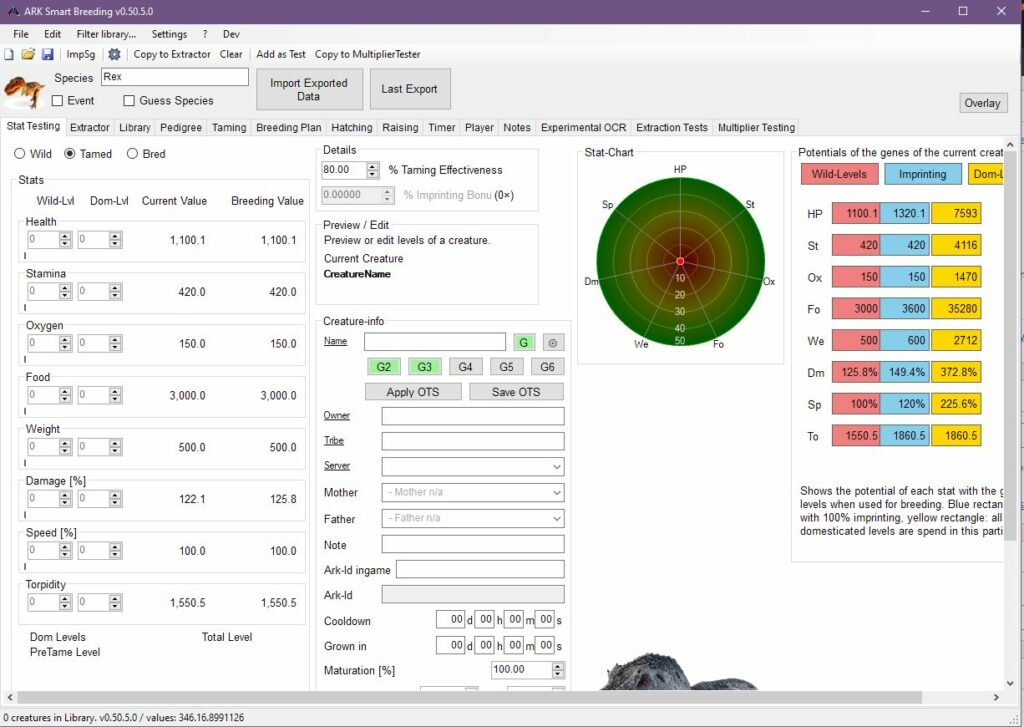Click the green G2 naming pattern button
This screenshot has width=1024, height=727.
click(384, 367)
